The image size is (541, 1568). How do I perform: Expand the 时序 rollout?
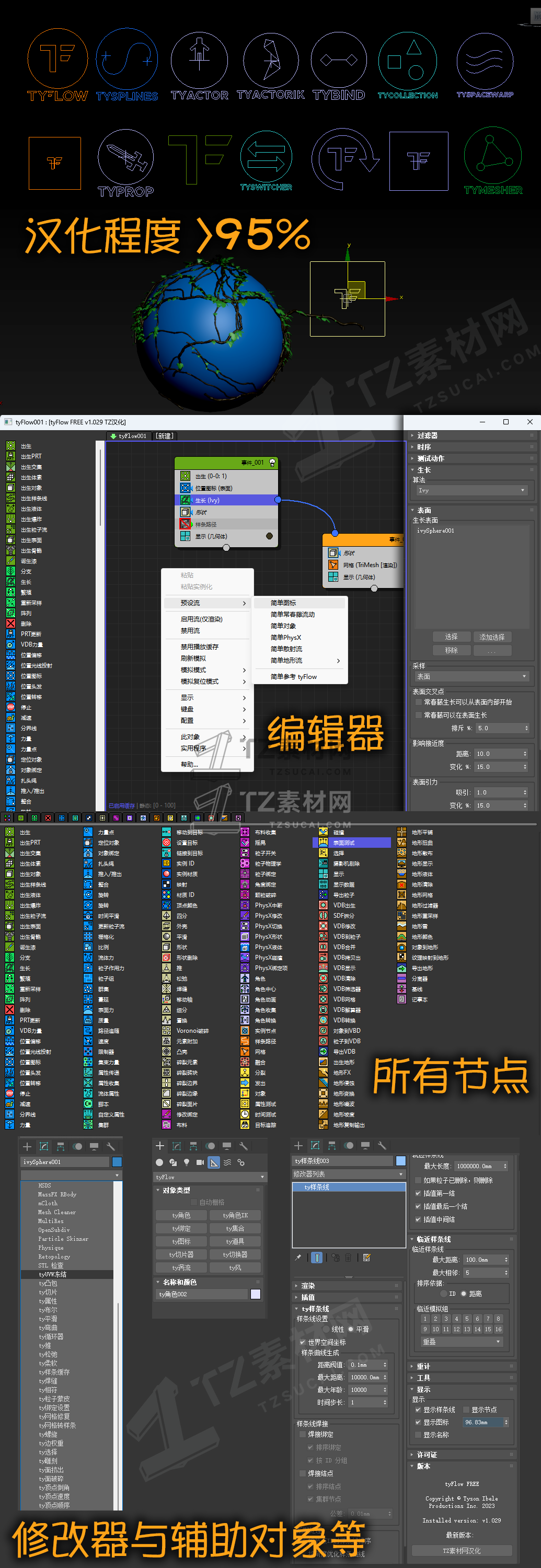(471, 447)
